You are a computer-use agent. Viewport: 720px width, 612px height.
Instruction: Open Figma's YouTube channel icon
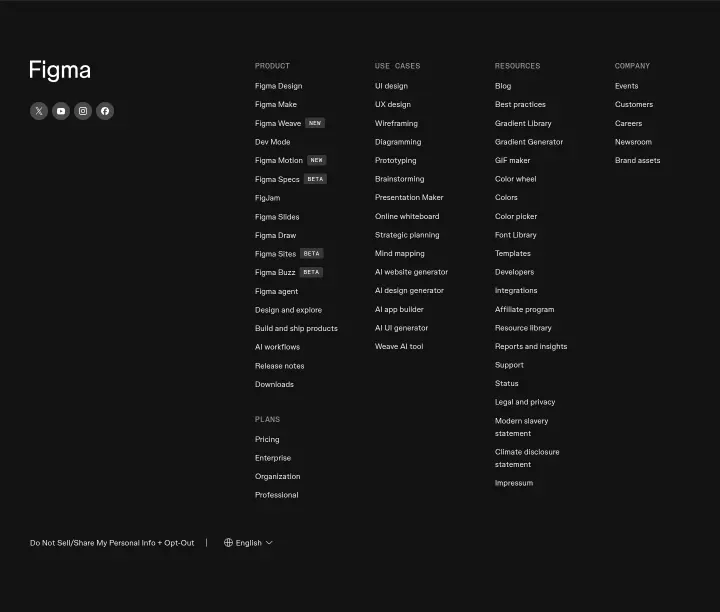[61, 111]
